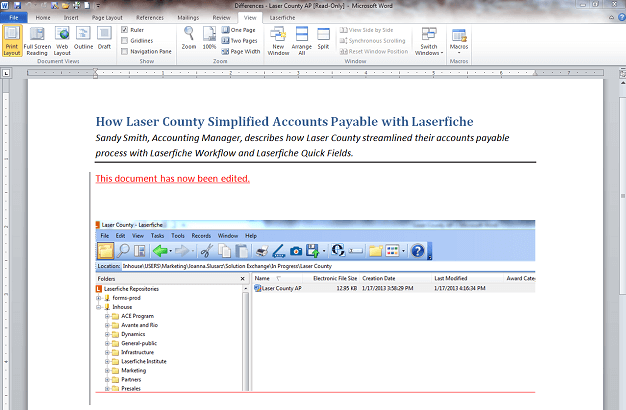Screen dimensions: 626x410
Task: Click the right indent marker on ruler
Action: click(536, 73)
